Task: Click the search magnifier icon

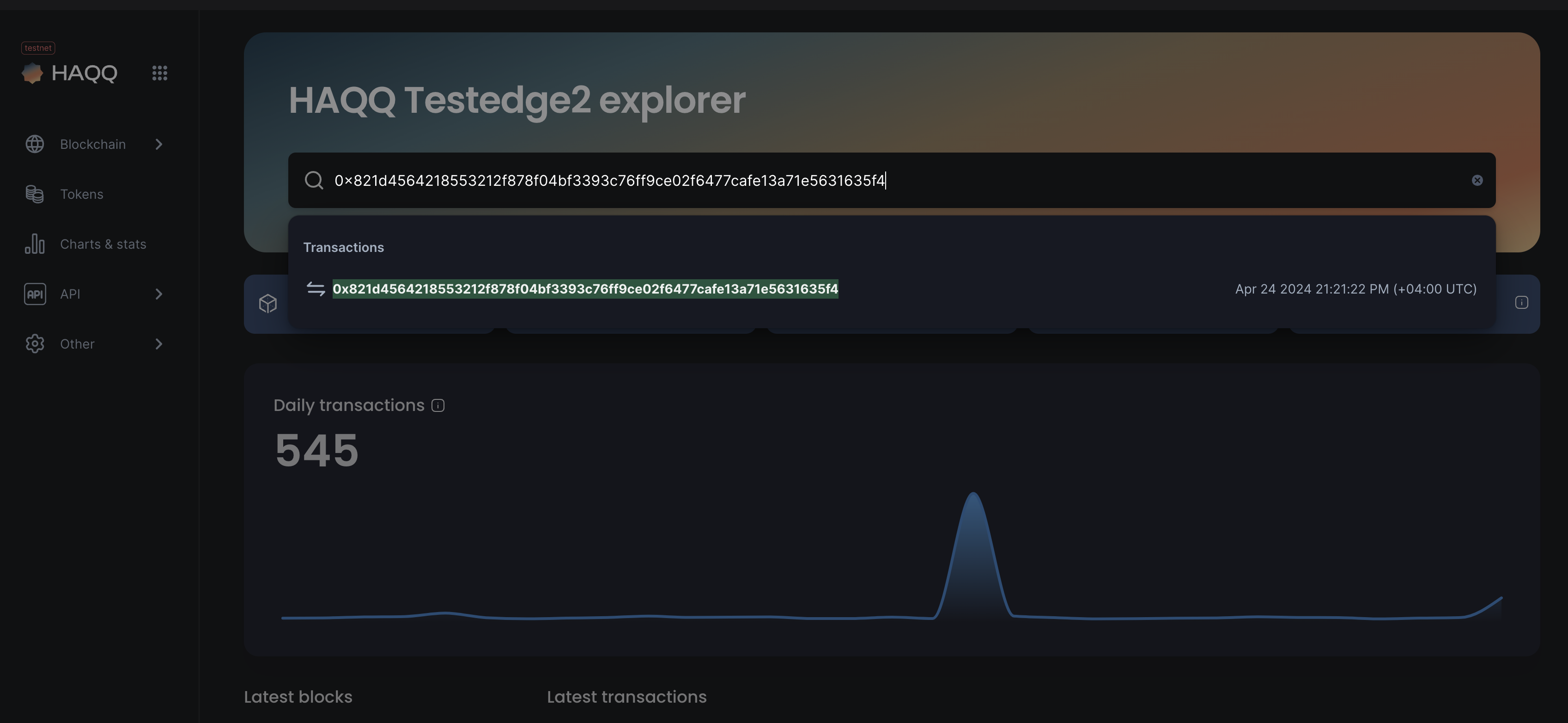Action: pos(314,180)
